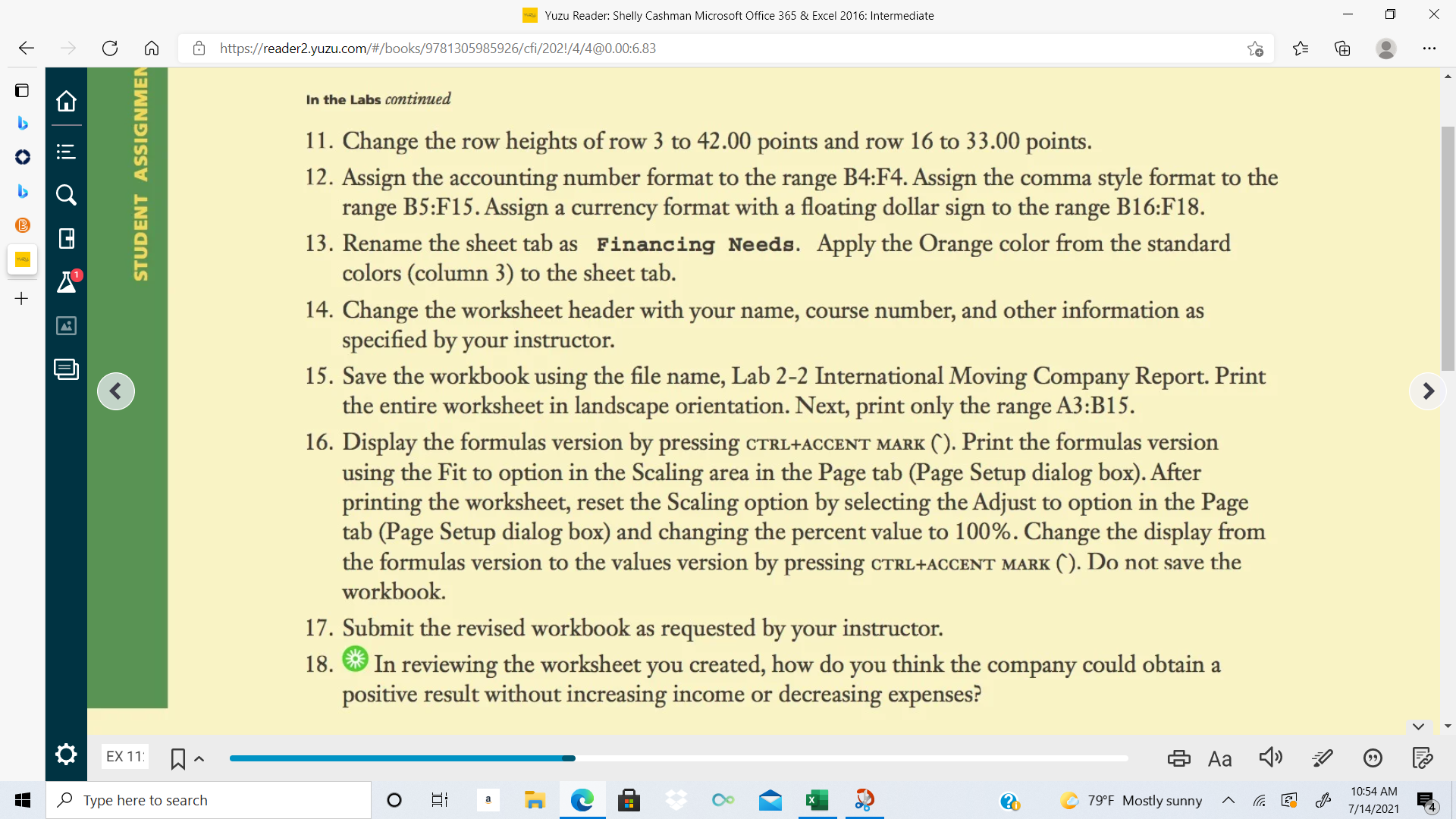Open the table of contents list icon
Screen dimensions: 1456x819
click(x=66, y=152)
